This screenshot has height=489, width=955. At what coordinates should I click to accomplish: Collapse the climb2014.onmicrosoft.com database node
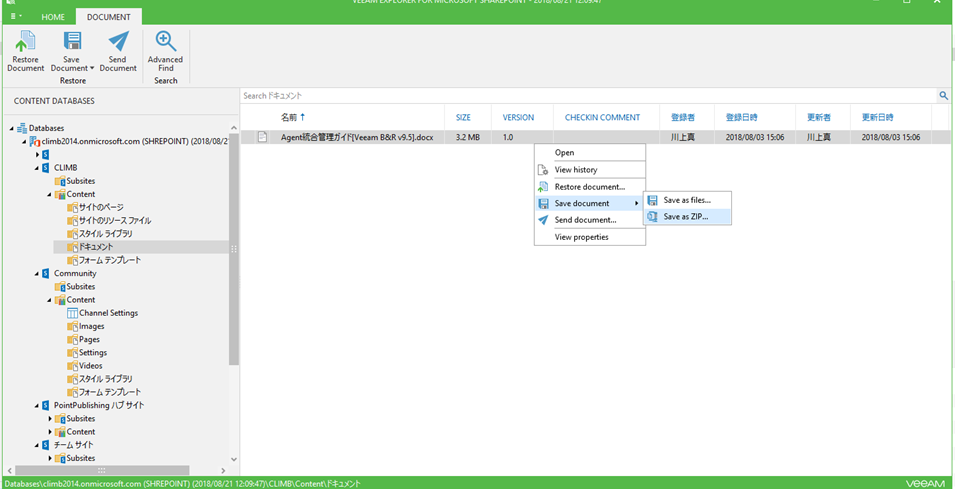pyautogui.click(x=24, y=142)
